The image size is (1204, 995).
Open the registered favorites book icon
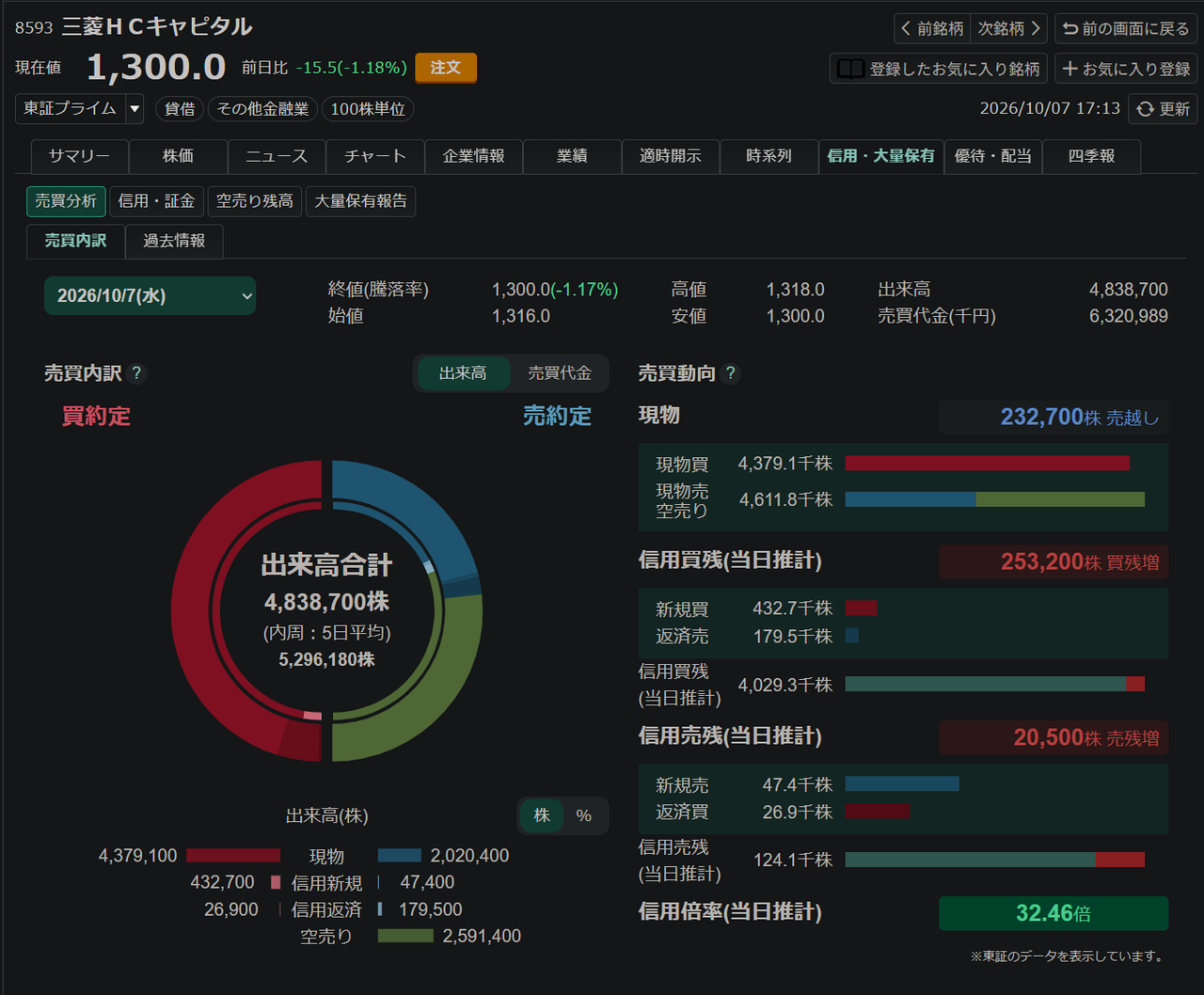[x=850, y=69]
